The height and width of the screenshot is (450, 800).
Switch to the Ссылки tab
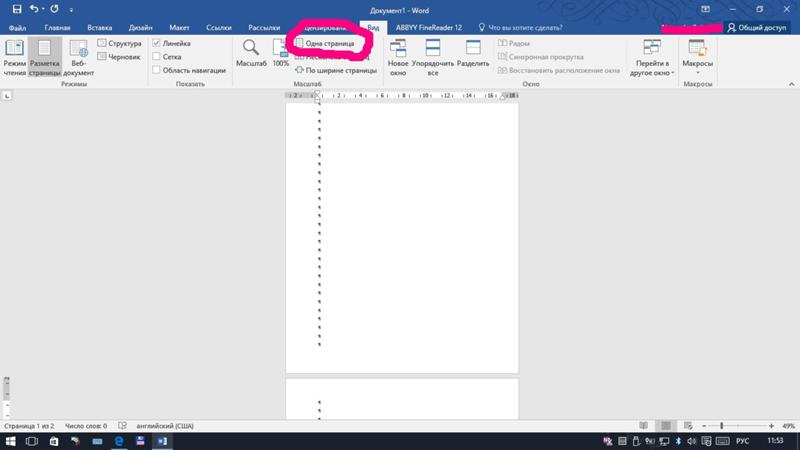point(219,28)
